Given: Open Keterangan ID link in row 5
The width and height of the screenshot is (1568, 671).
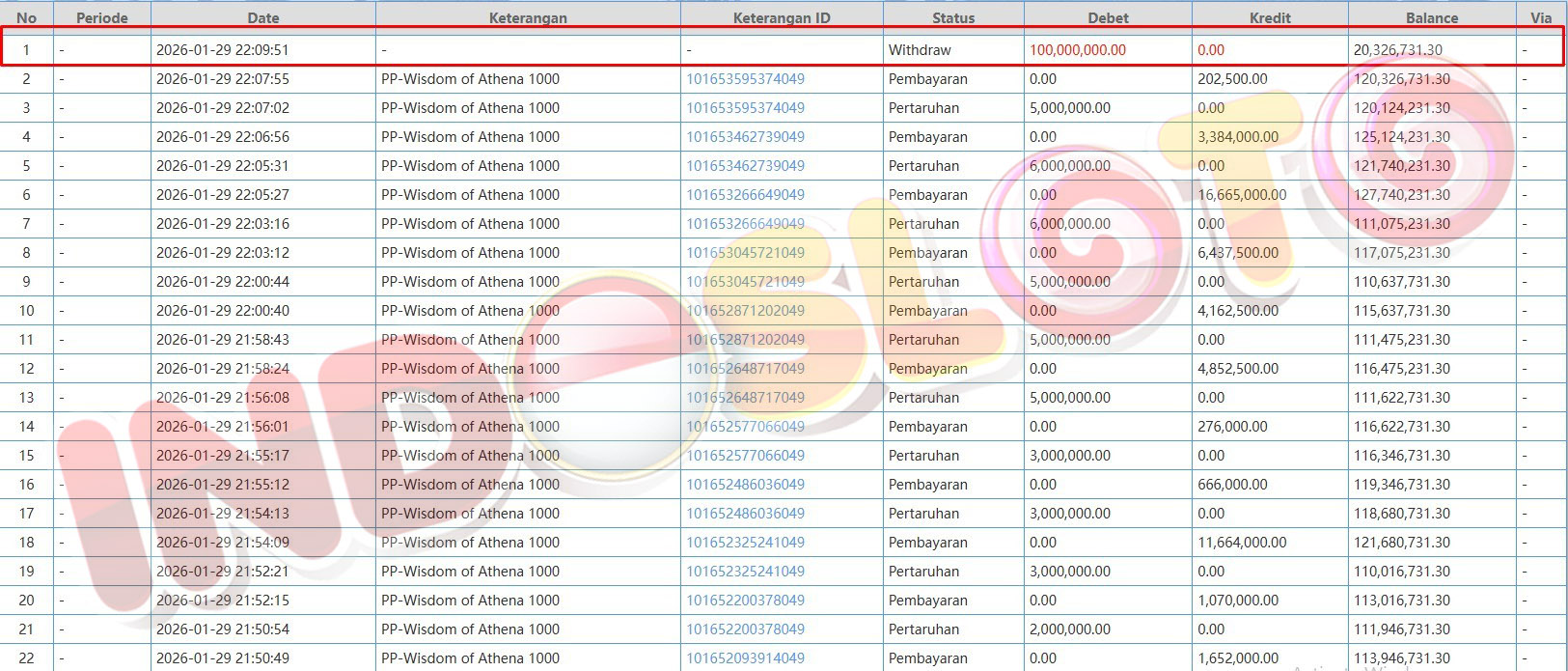Looking at the screenshot, I should click(745, 166).
